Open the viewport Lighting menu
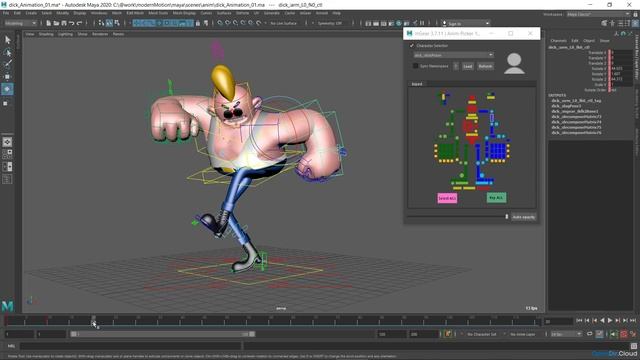Viewport: 640px width, 360px height. pyautogui.click(x=65, y=34)
